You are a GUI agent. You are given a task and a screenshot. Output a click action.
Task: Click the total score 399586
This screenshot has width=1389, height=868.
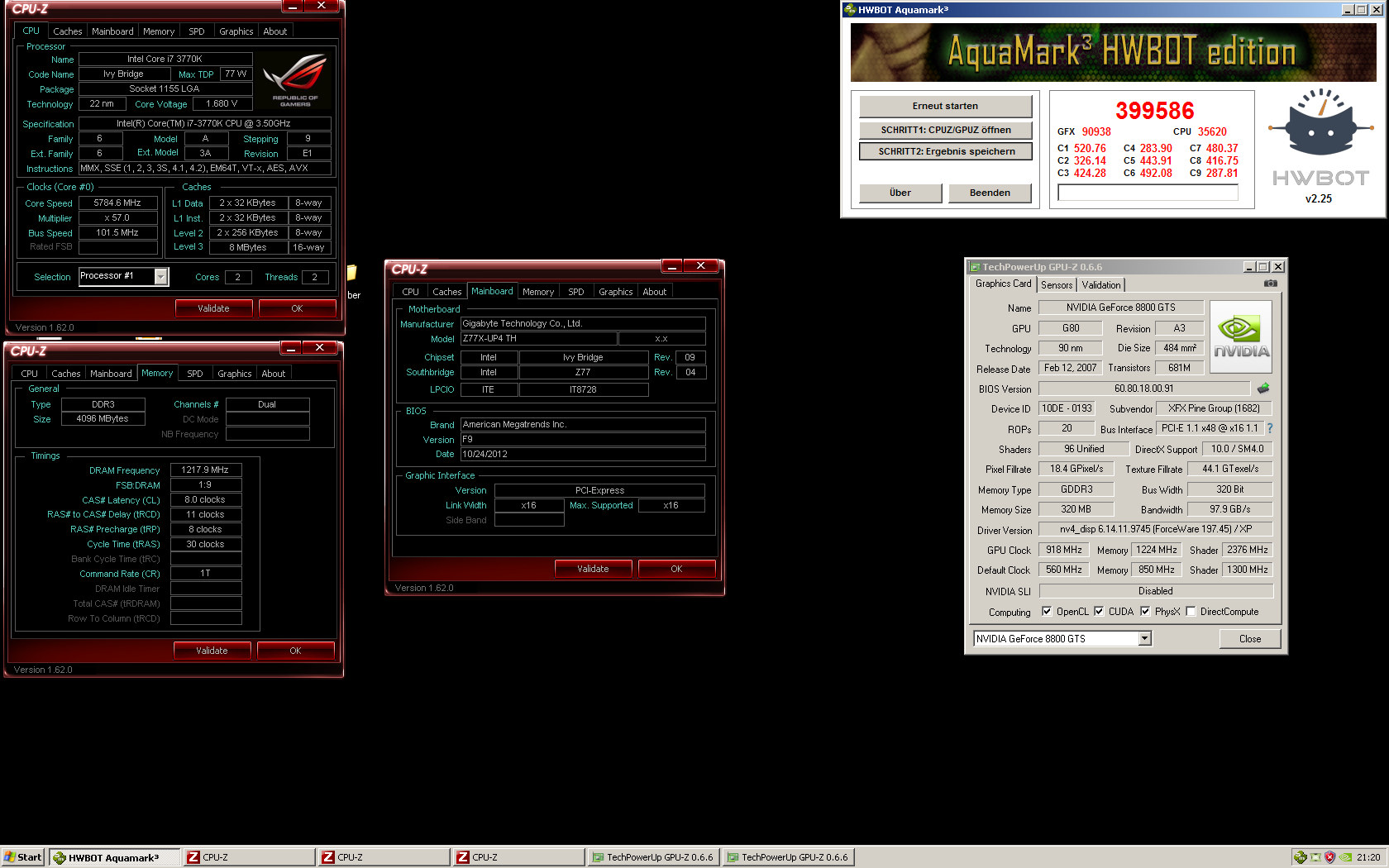pos(1155,111)
